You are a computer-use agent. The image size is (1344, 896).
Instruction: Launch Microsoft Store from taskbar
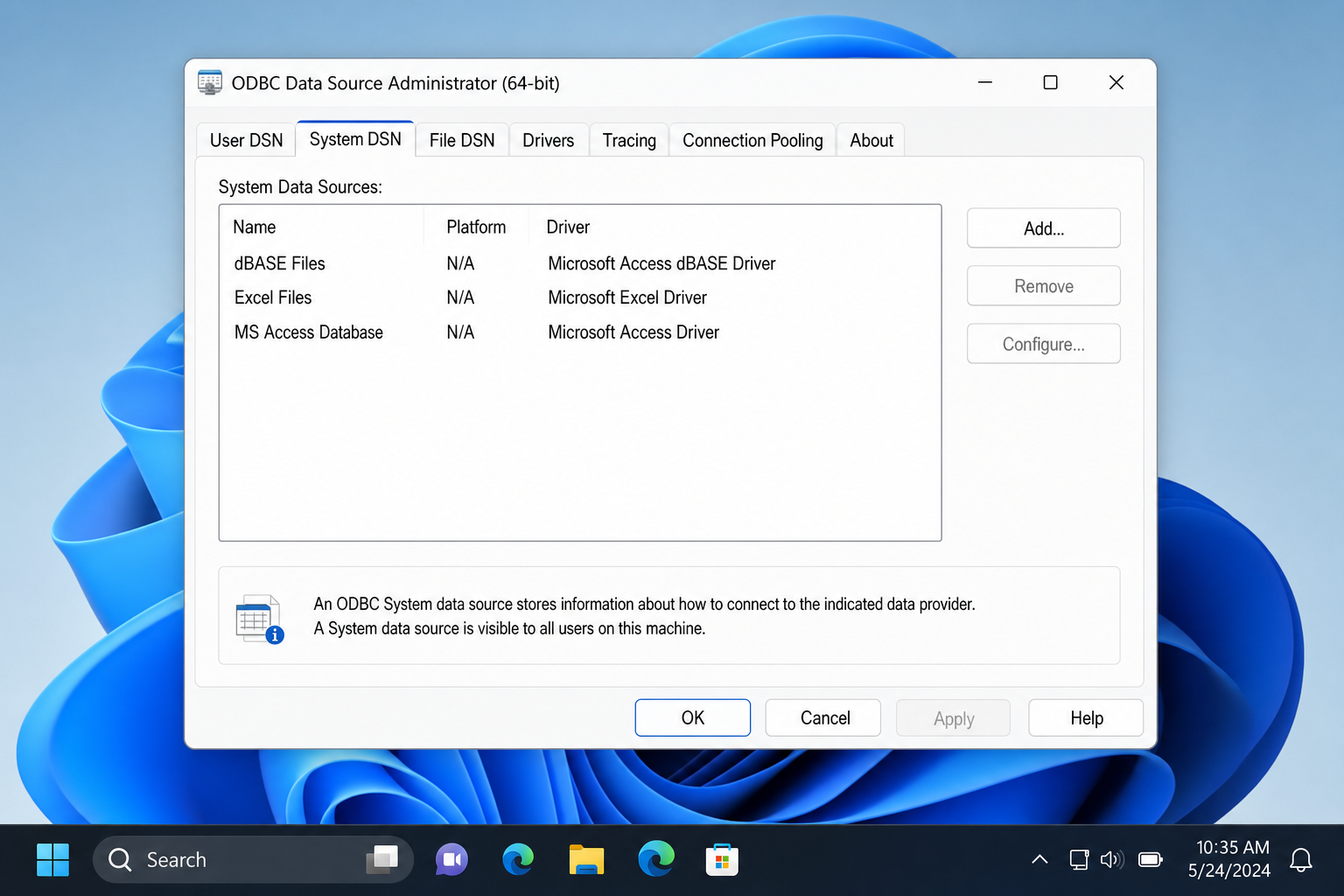[x=722, y=859]
